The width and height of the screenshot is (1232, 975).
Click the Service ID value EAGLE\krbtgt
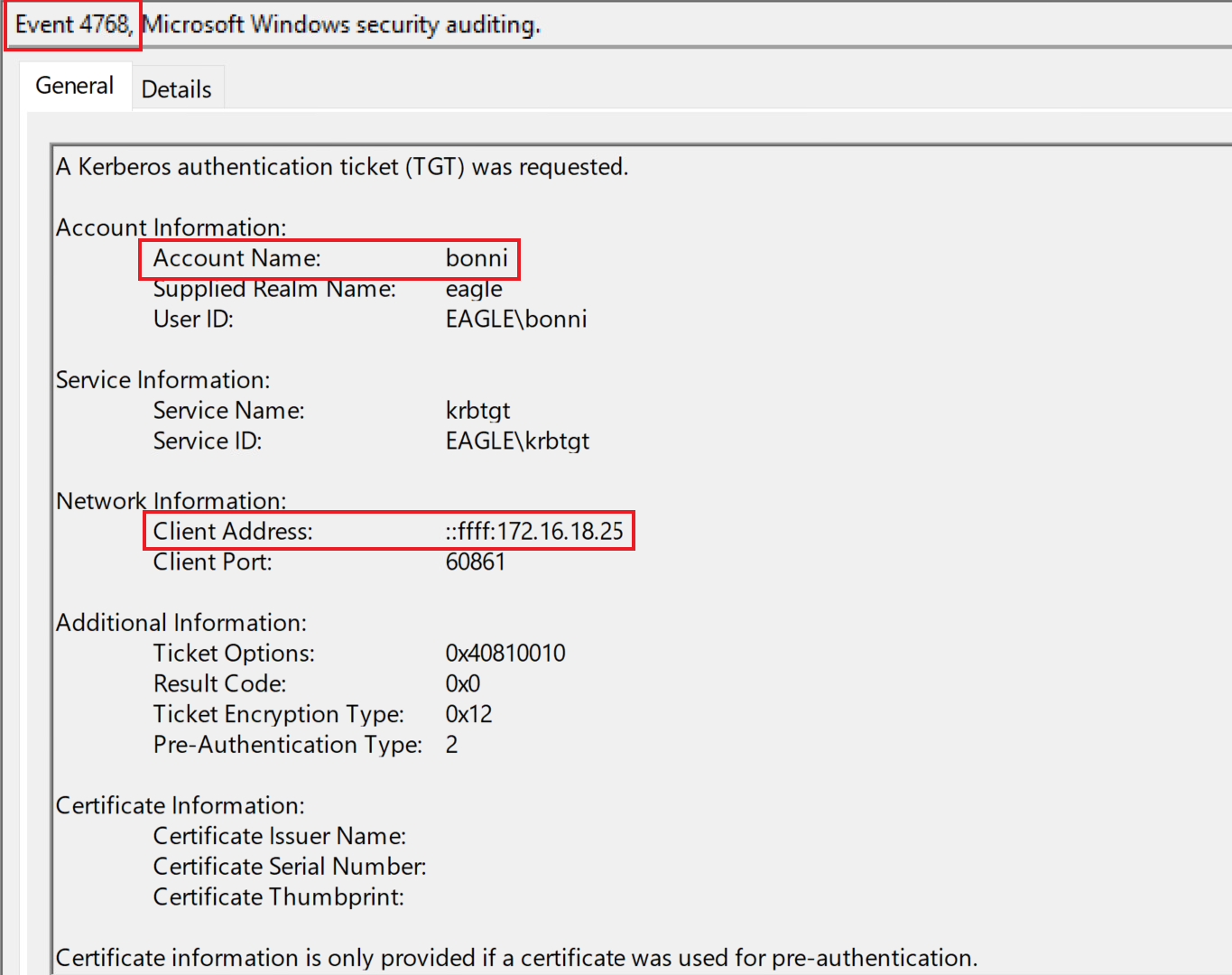517,441
